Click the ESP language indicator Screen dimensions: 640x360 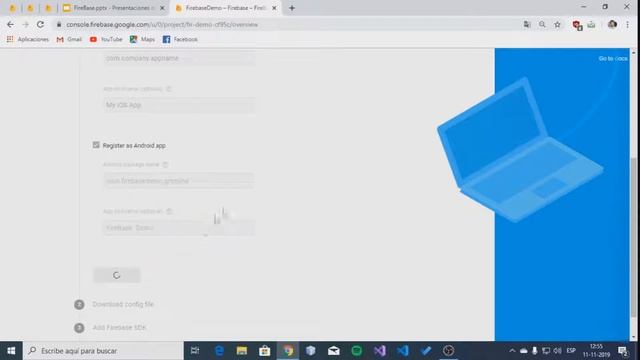[x=571, y=351]
